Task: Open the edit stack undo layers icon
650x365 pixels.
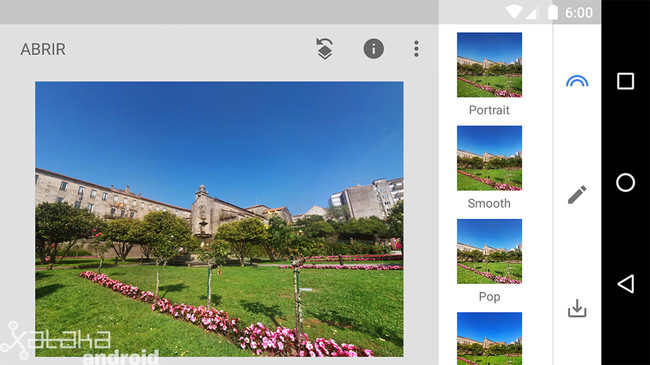Action: 325,49
